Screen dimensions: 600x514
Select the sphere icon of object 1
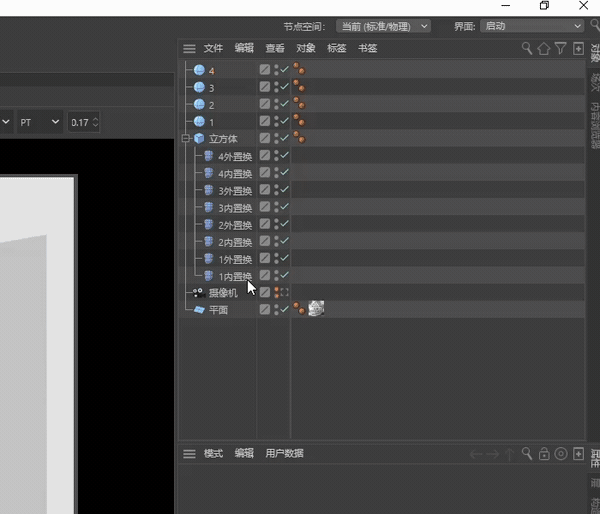click(199, 121)
